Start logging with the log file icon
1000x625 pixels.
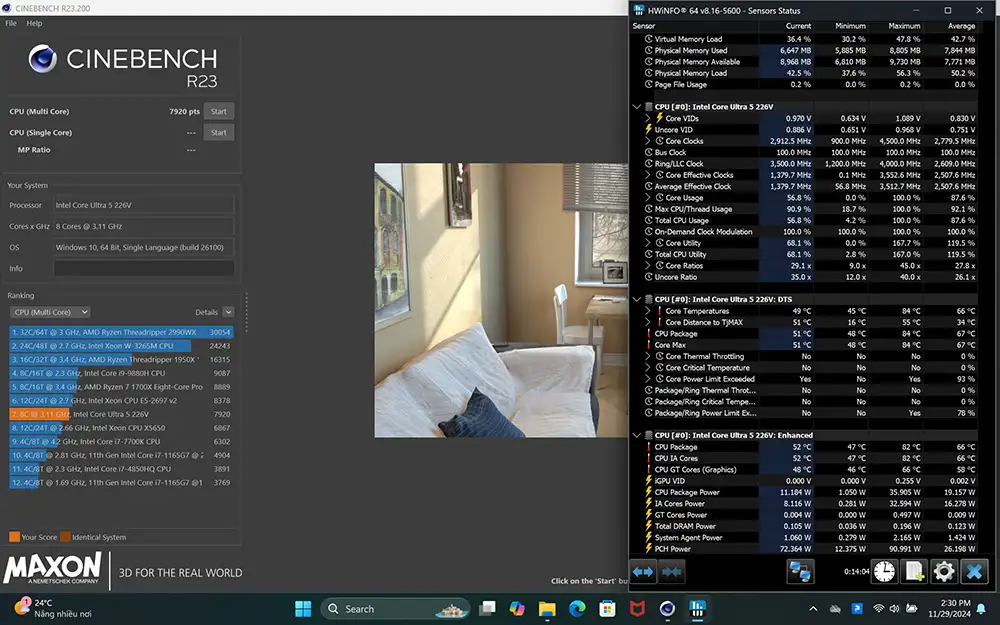pos(914,571)
